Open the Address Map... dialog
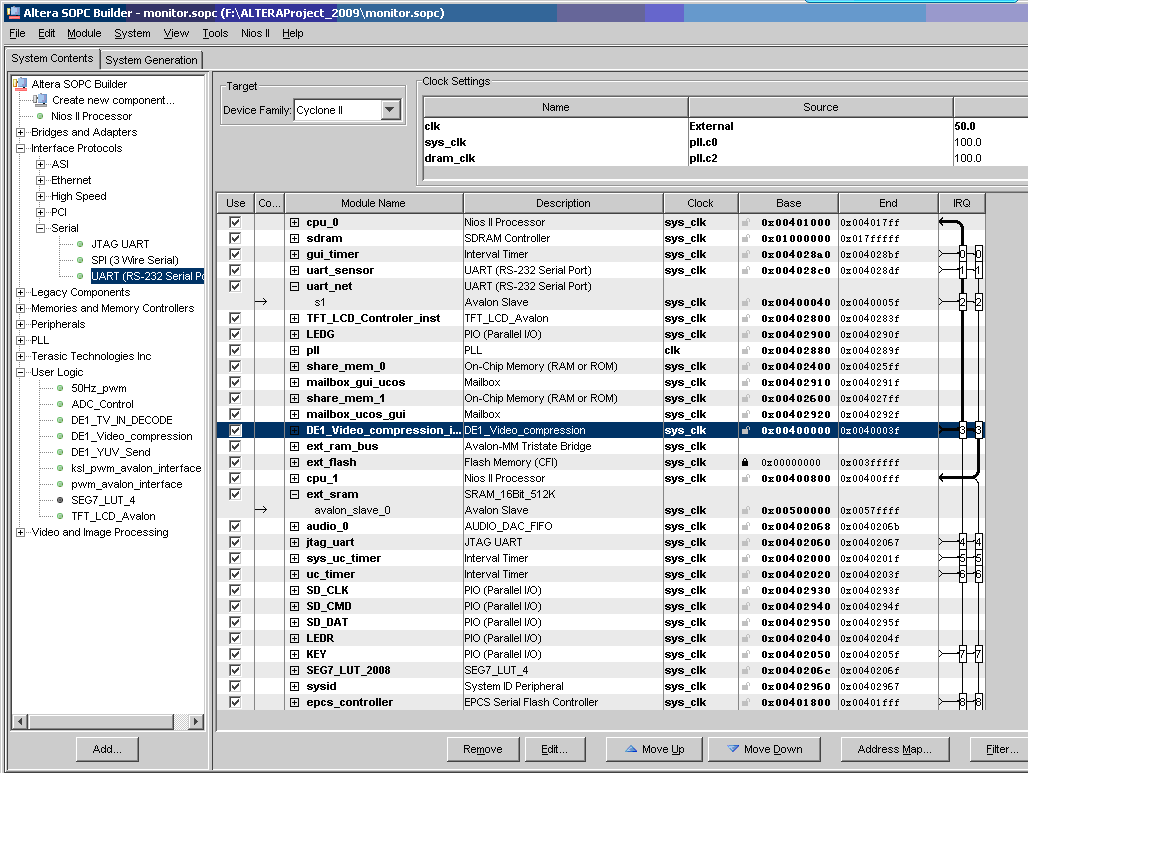1150x851 pixels. point(894,749)
